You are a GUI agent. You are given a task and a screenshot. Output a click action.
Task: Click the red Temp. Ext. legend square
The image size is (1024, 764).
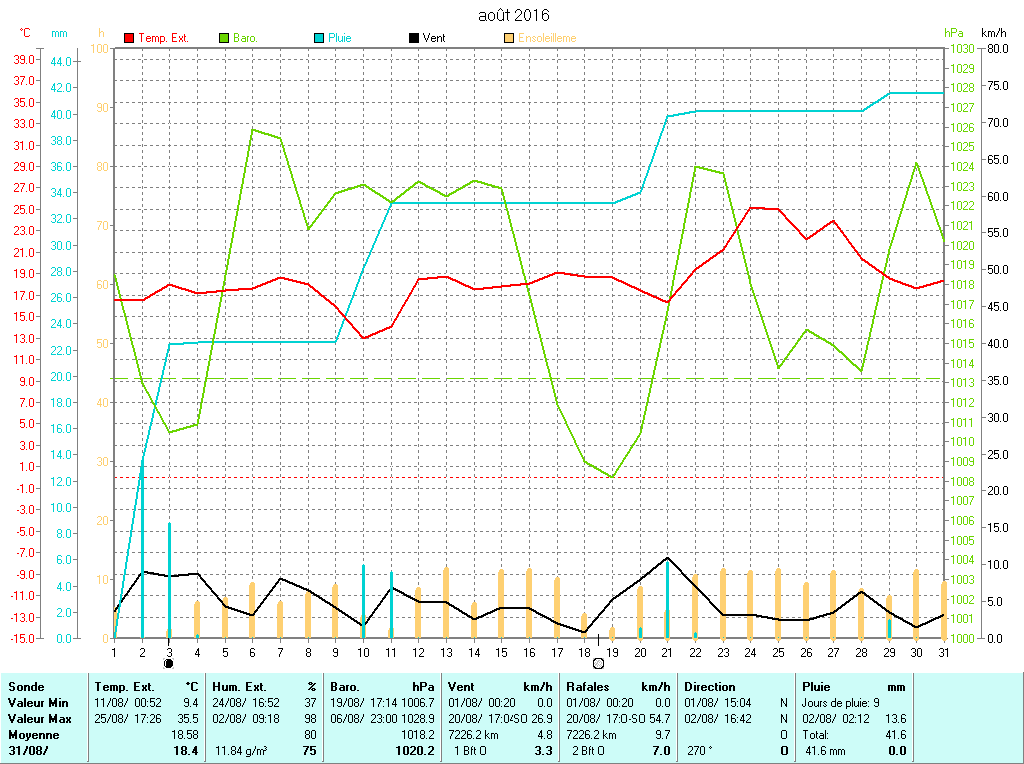129,39
